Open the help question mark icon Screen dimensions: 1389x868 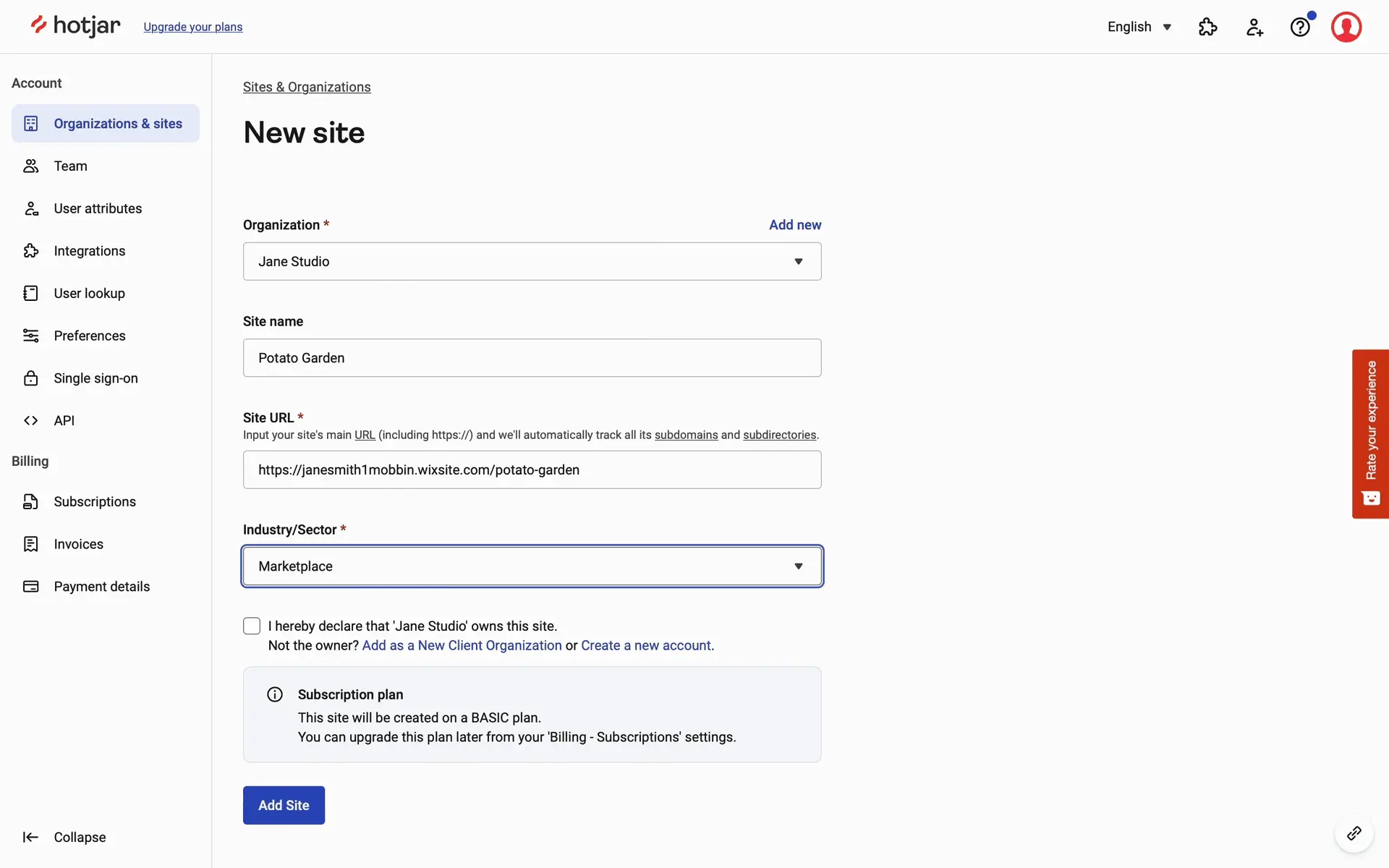click(x=1300, y=27)
